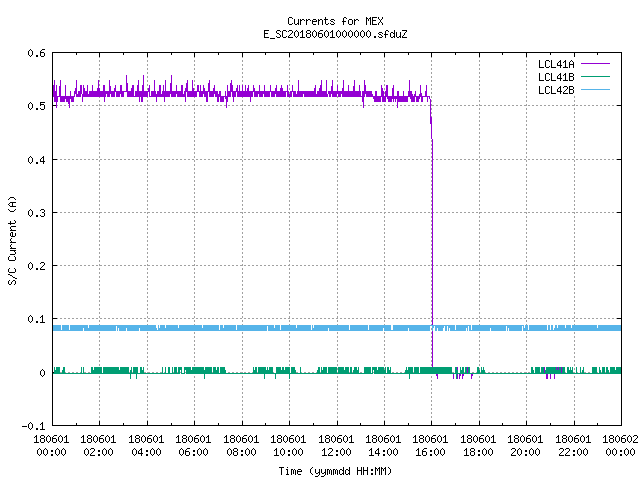Click the x-axis tick 180601 20:00
Screen dimensions: 640x480
pos(525,446)
